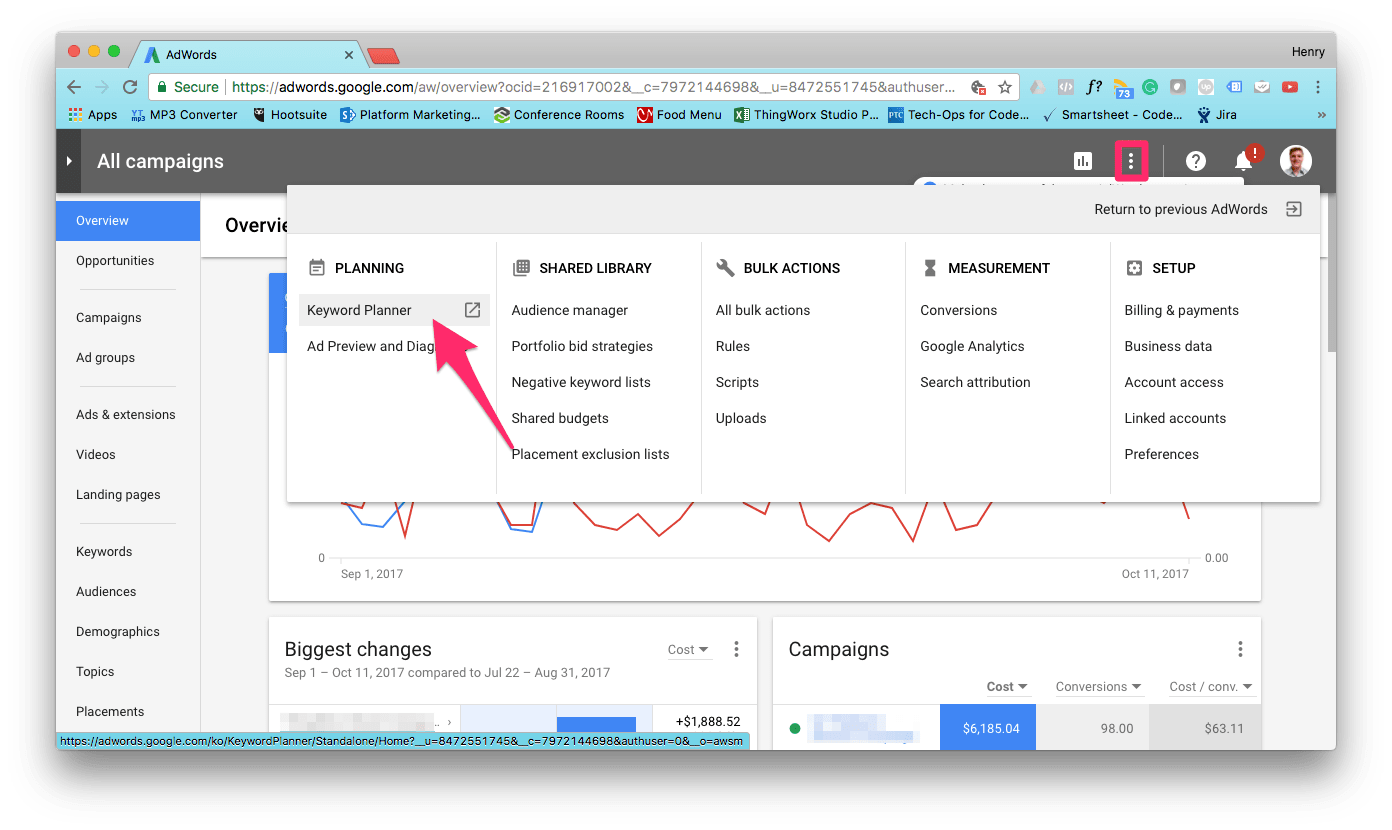
Task: Open the Conversions column dropdown
Action: tap(1098, 687)
